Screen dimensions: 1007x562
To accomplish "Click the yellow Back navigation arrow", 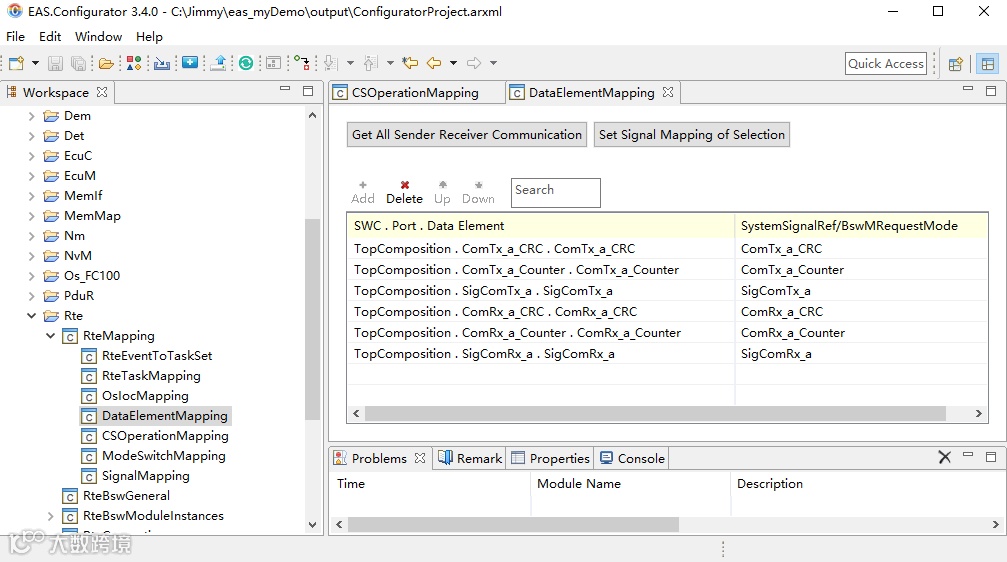I will (x=434, y=63).
